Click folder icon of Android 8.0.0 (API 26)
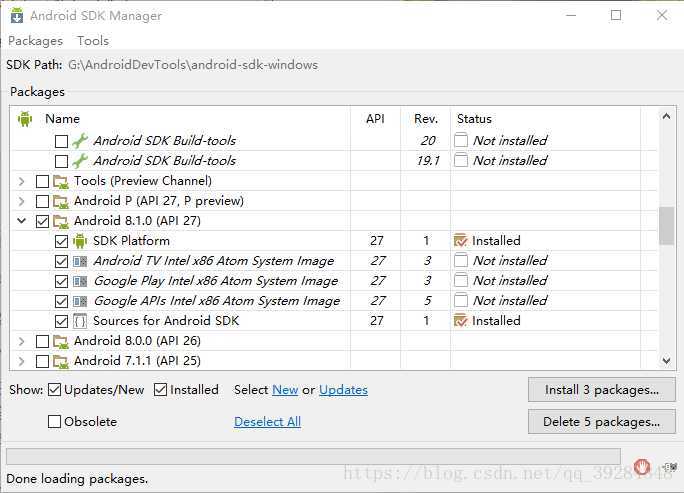 click(60, 341)
